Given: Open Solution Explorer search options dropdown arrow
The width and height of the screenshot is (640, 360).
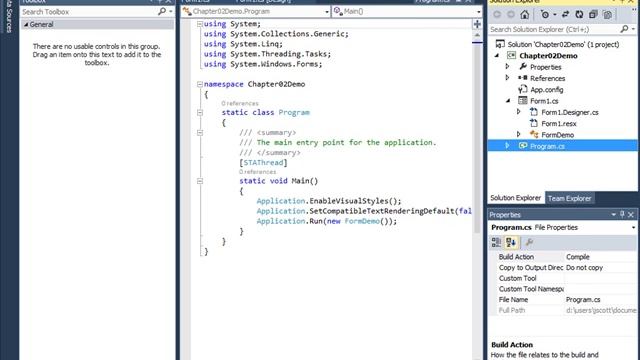Looking at the screenshot, I should click(x=633, y=29).
